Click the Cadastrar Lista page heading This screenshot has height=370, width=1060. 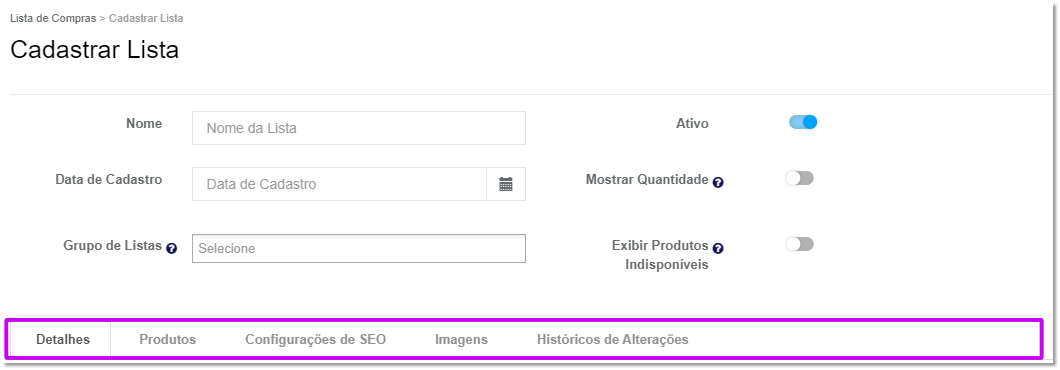click(95, 50)
